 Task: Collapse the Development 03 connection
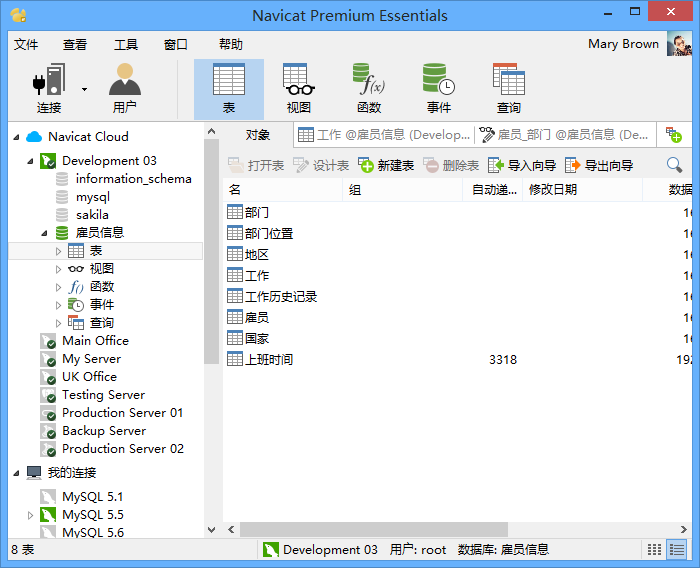coord(30,161)
